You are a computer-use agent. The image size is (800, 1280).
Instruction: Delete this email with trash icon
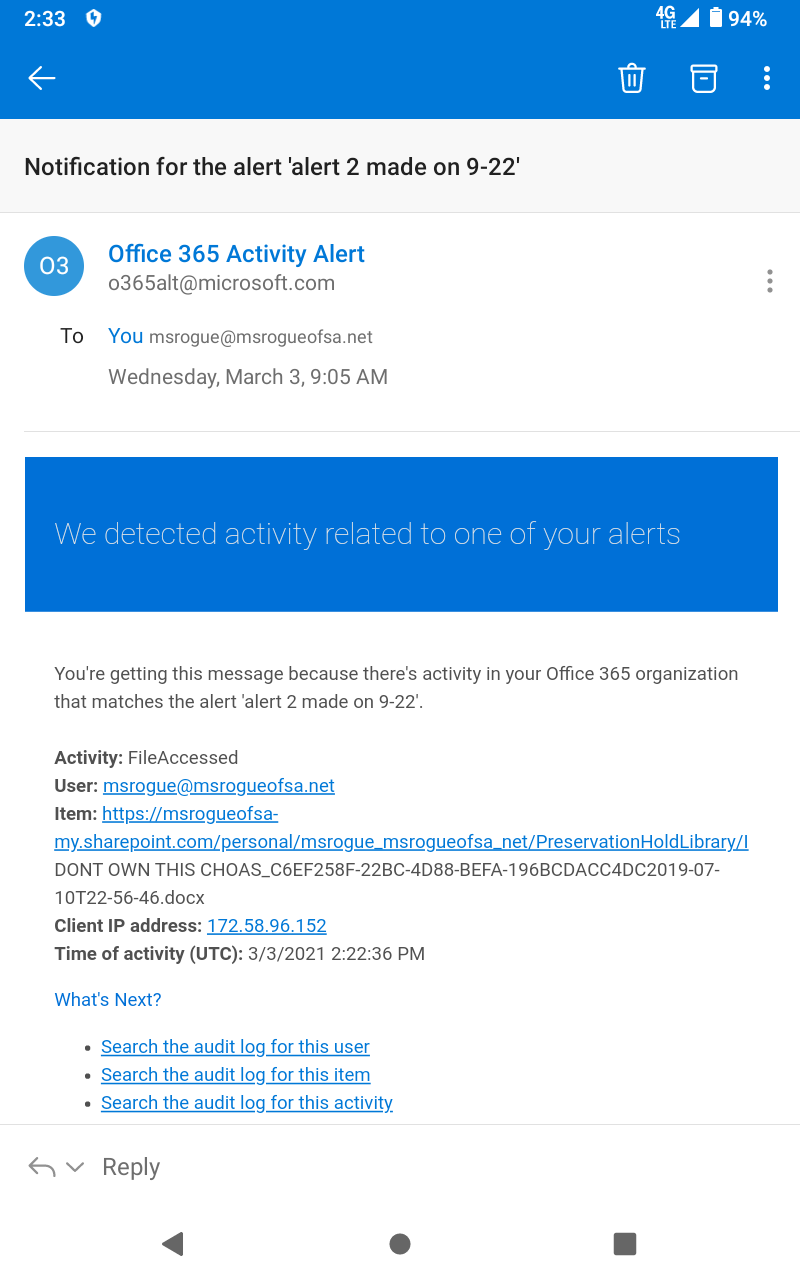pyautogui.click(x=632, y=78)
